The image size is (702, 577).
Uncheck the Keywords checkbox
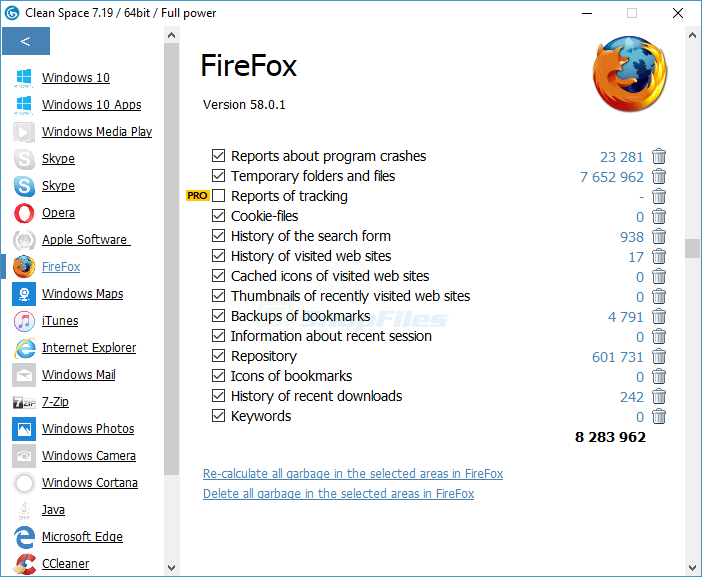click(218, 416)
